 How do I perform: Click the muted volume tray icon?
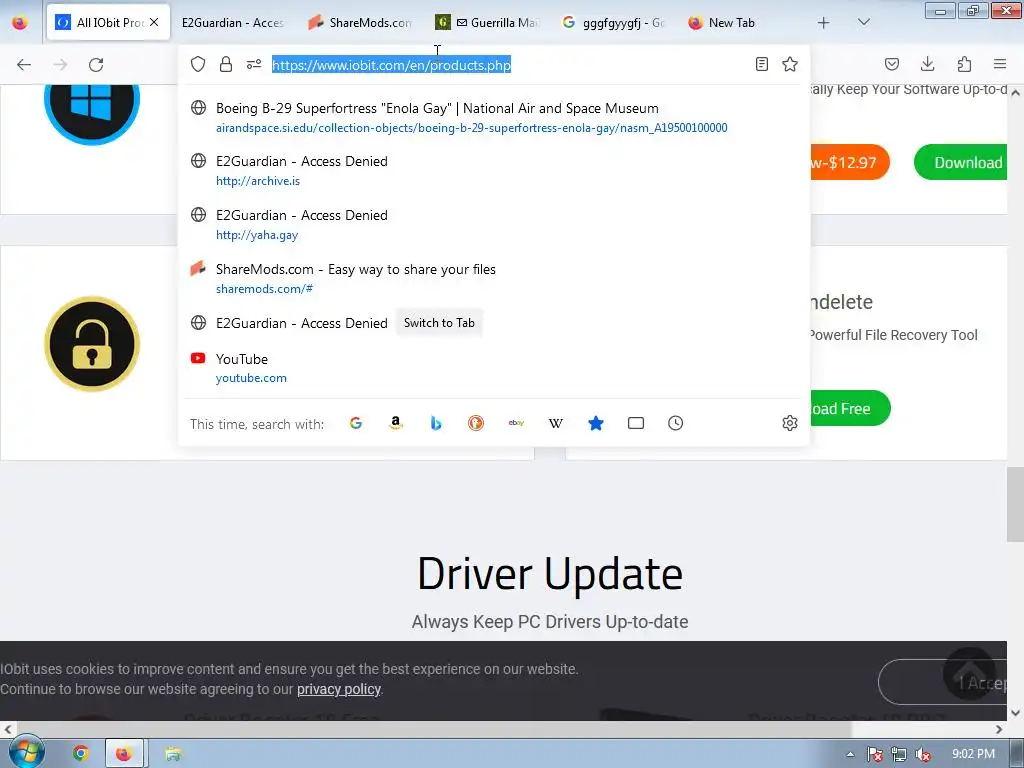923,754
